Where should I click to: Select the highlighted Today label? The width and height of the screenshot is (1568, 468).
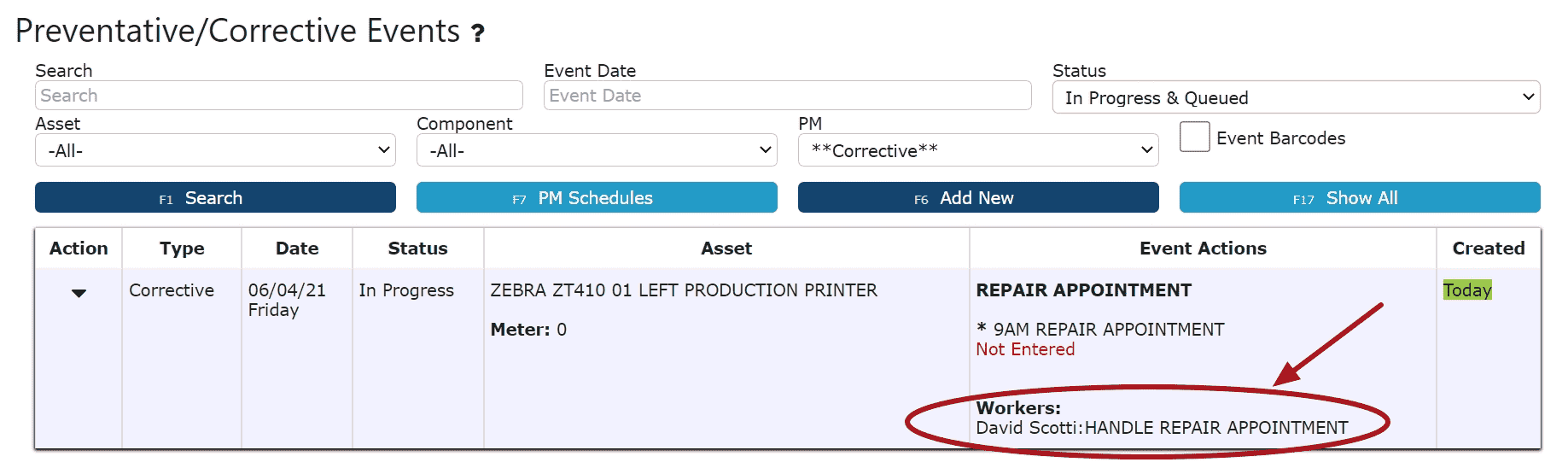pyautogui.click(x=1466, y=290)
